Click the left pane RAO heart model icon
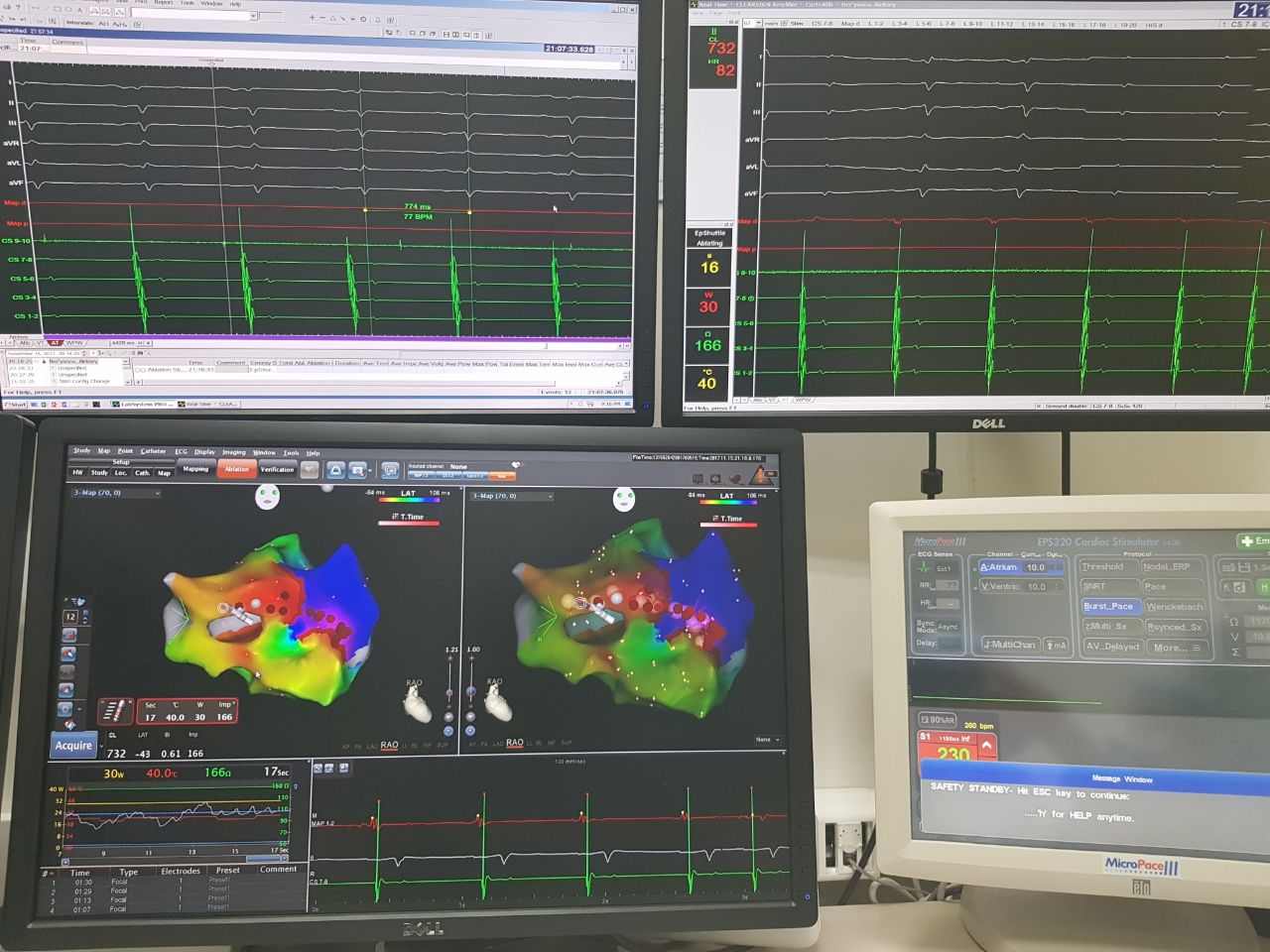 point(415,702)
